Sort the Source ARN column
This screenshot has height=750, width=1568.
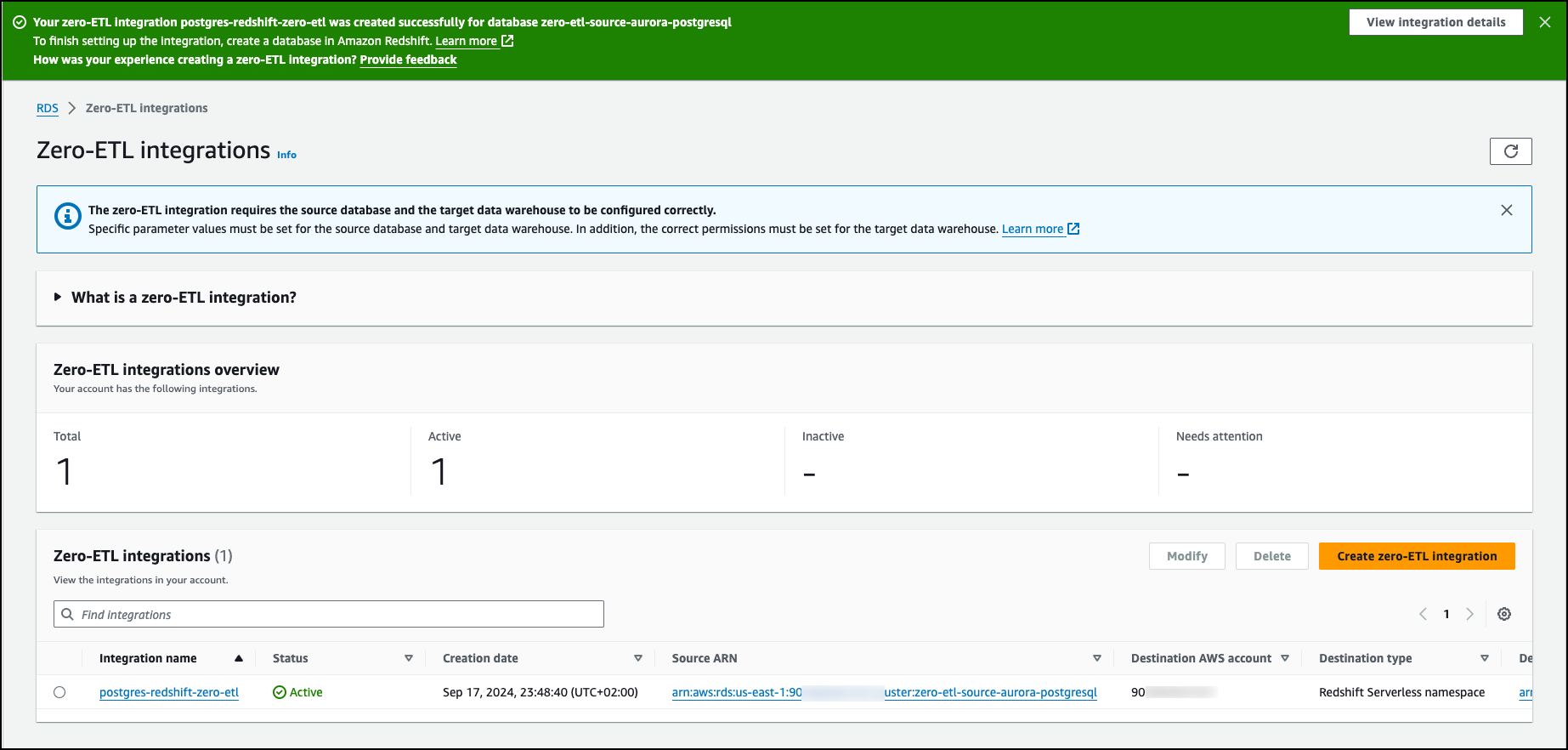click(1097, 658)
